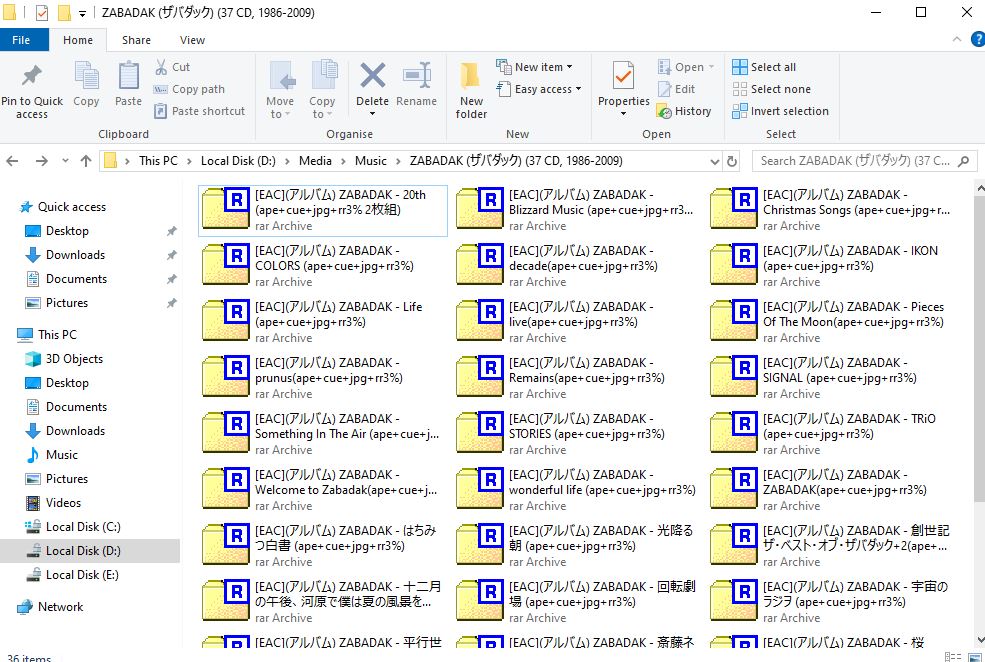Select Network in navigation pane
The image size is (985, 662).
(x=60, y=607)
